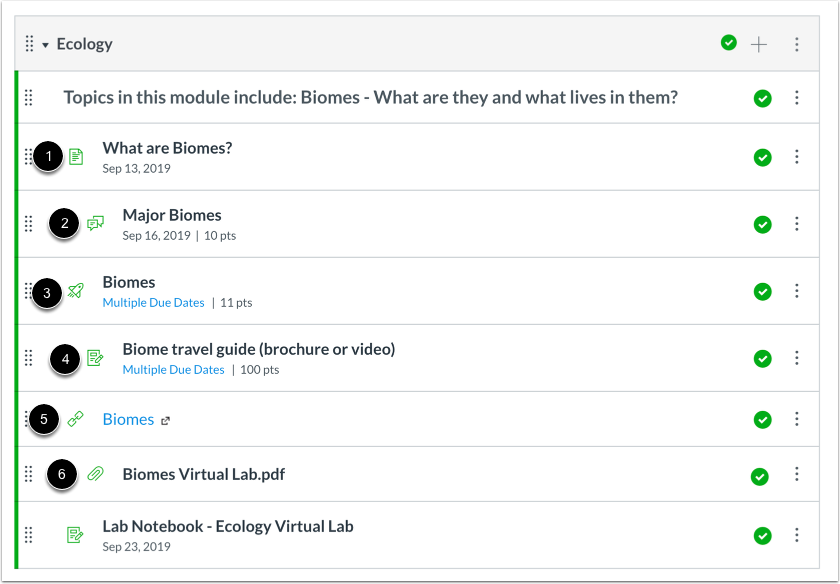840x584 pixels.
Task: Open options menu for Biome travel guide row
Action: click(797, 357)
